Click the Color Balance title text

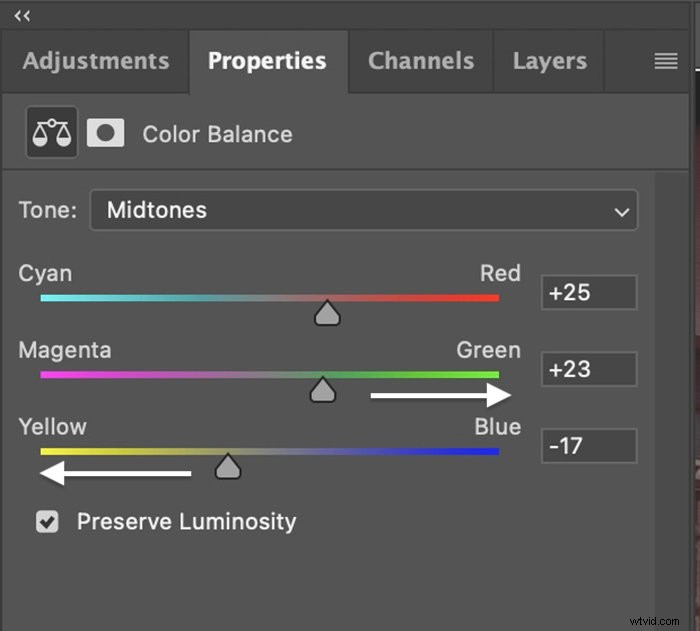217,134
